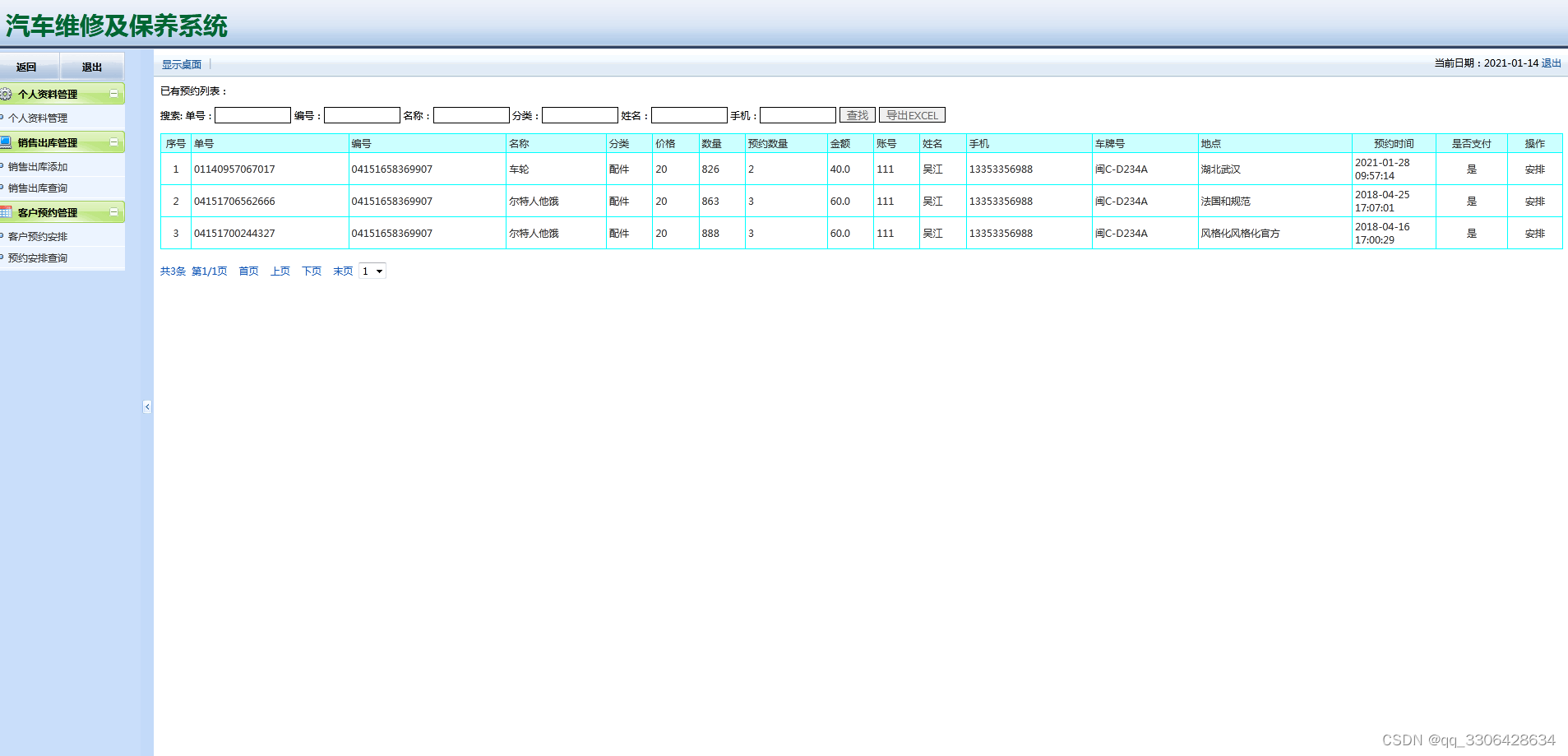This screenshot has height=756, width=1568.
Task: Click the gear icon beside 个人资料管理
Action: (6, 94)
